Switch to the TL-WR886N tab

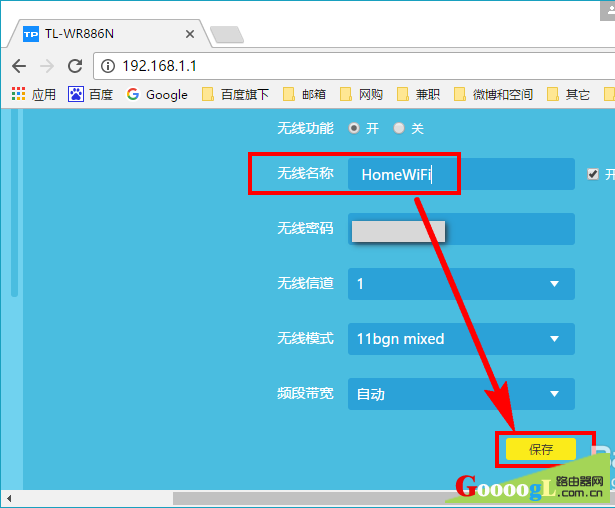100,33
